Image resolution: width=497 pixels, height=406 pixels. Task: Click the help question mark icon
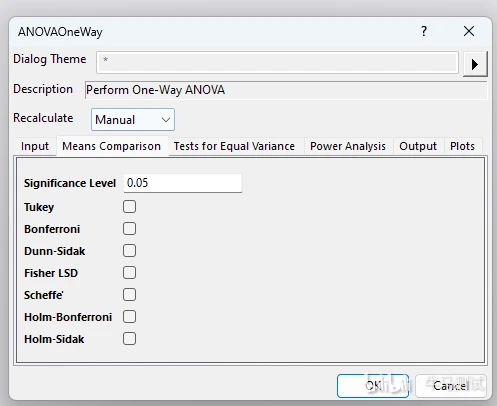424,31
